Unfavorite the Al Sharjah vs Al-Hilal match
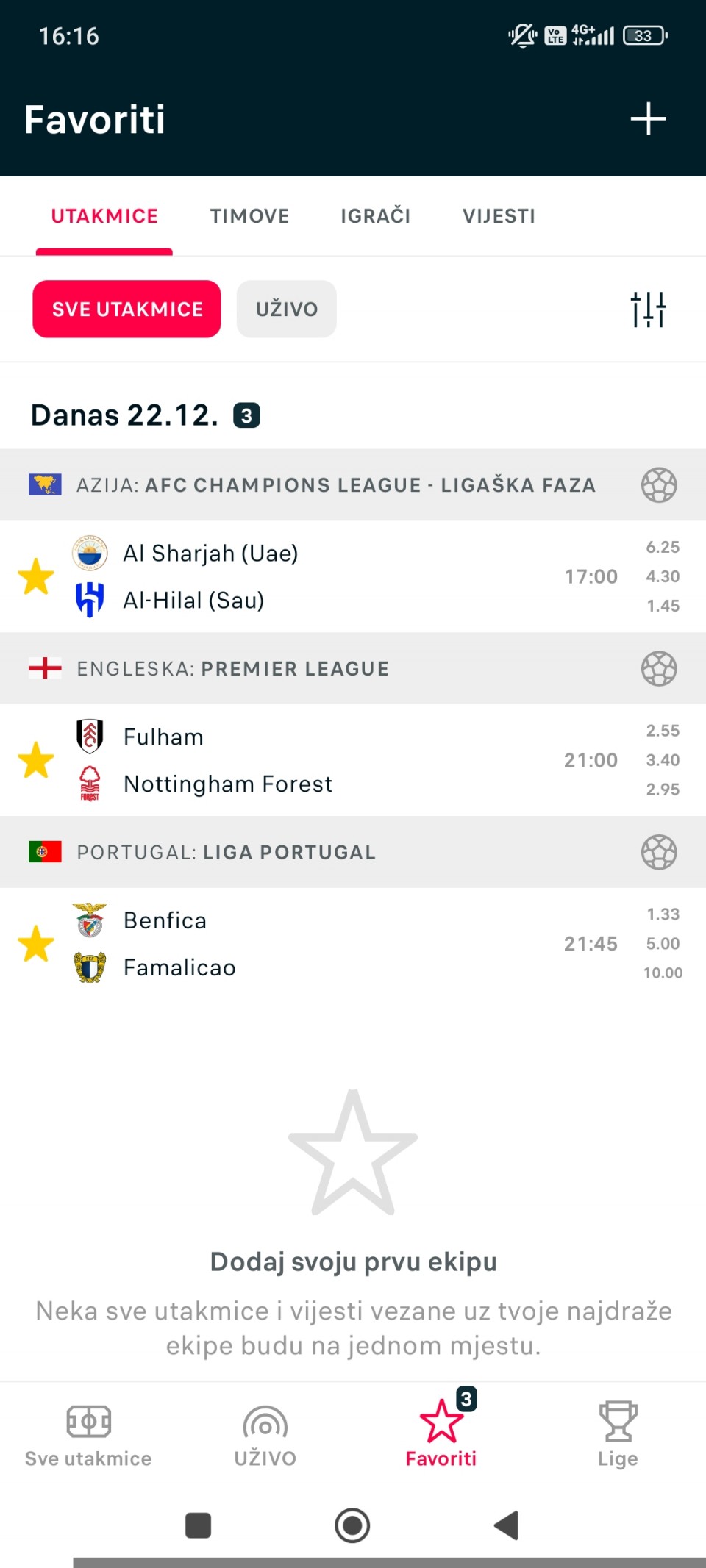This screenshot has width=706, height=1568. [x=36, y=576]
